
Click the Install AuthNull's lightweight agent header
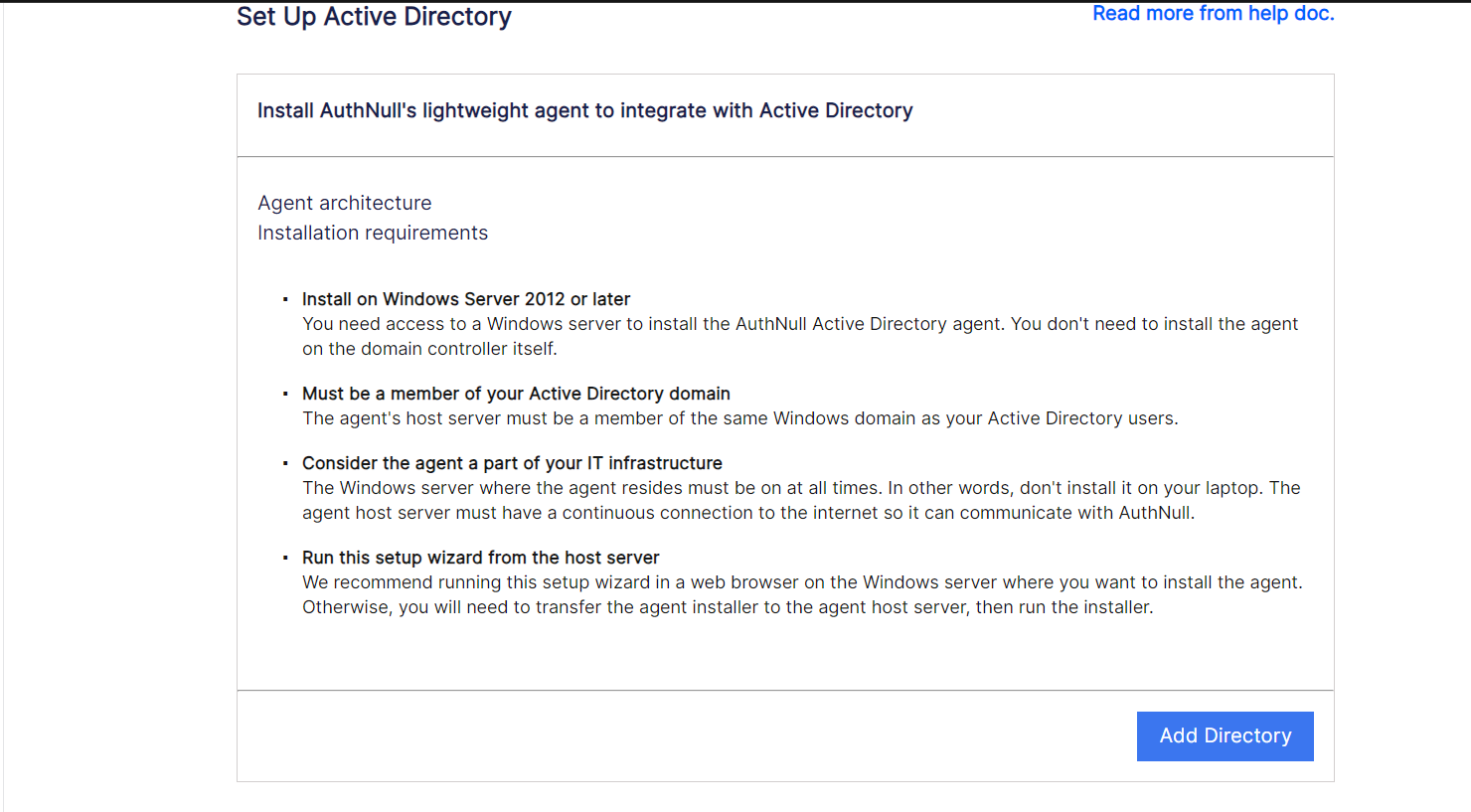point(584,110)
